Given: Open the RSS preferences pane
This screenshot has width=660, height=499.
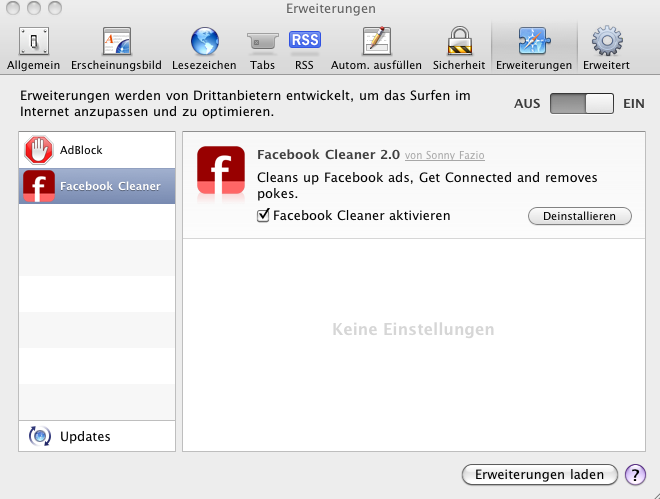Looking at the screenshot, I should point(304,48).
